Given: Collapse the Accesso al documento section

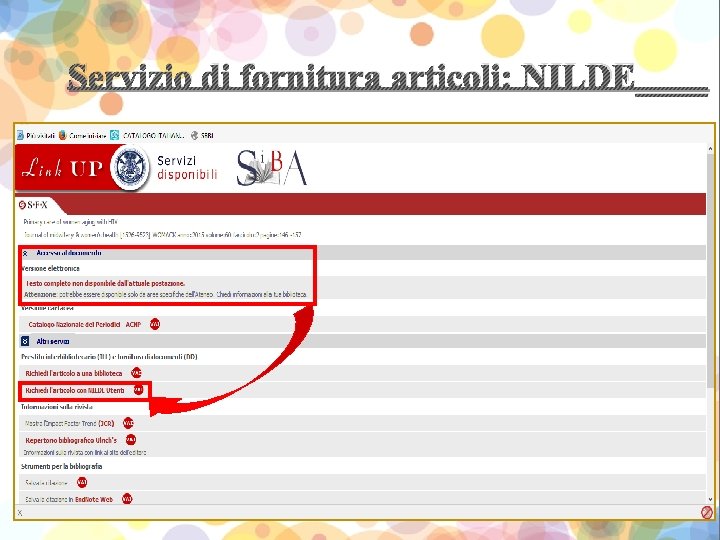Looking at the screenshot, I should click(25, 253).
